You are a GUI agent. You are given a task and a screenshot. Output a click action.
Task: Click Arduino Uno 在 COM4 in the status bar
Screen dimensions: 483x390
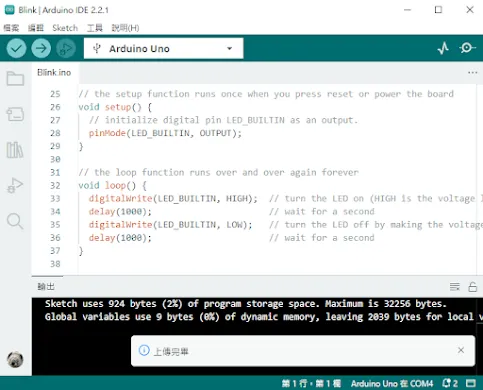[392, 383]
